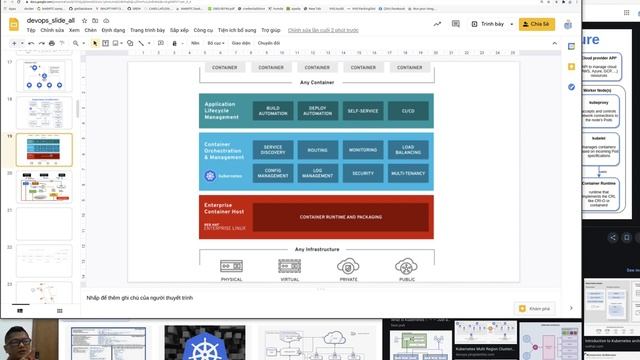Open the Calendar side panel icon
Viewport: 640px width, 360px height.
click(x=571, y=47)
